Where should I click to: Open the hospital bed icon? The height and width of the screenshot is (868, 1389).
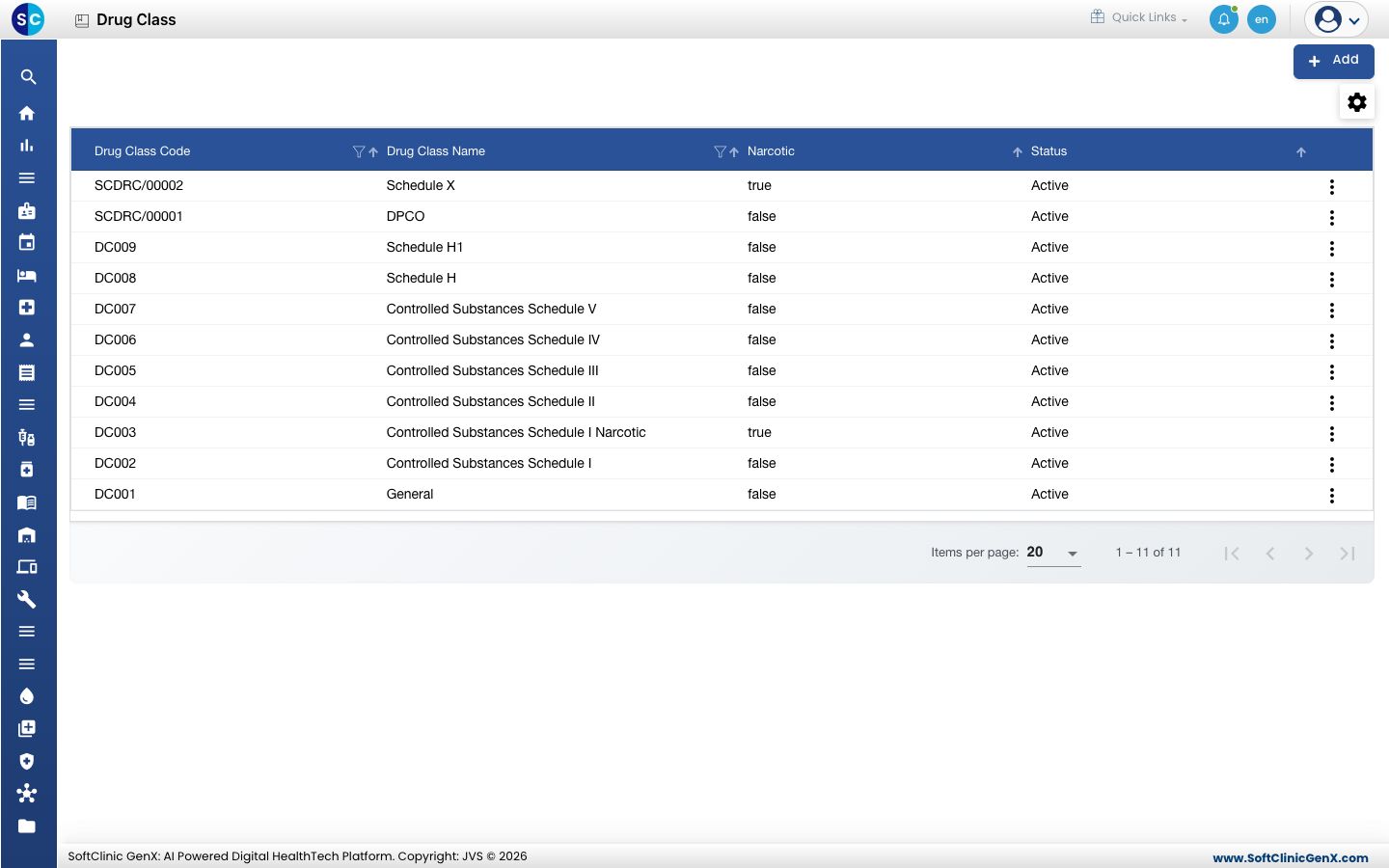[27, 275]
